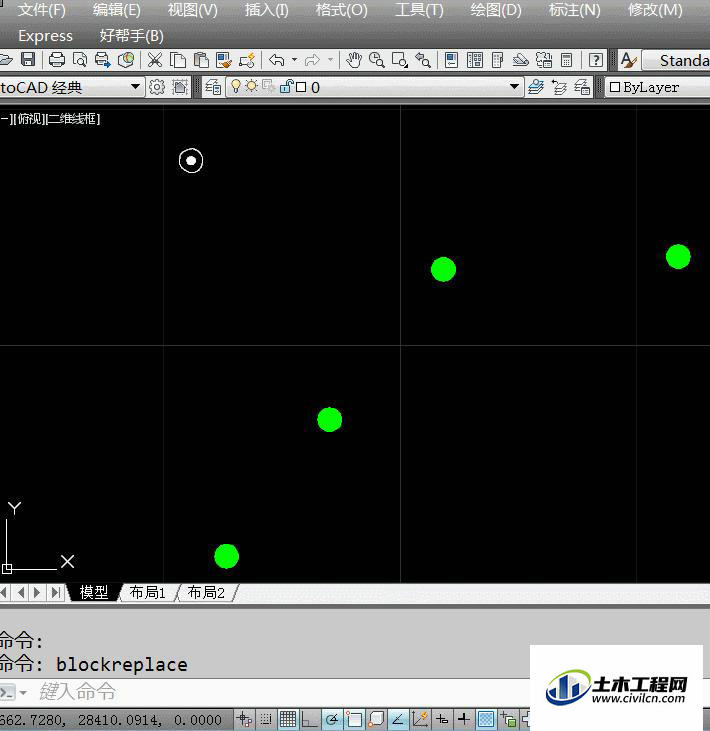Toggle Polar Tracking in status bar

[x=332, y=719]
